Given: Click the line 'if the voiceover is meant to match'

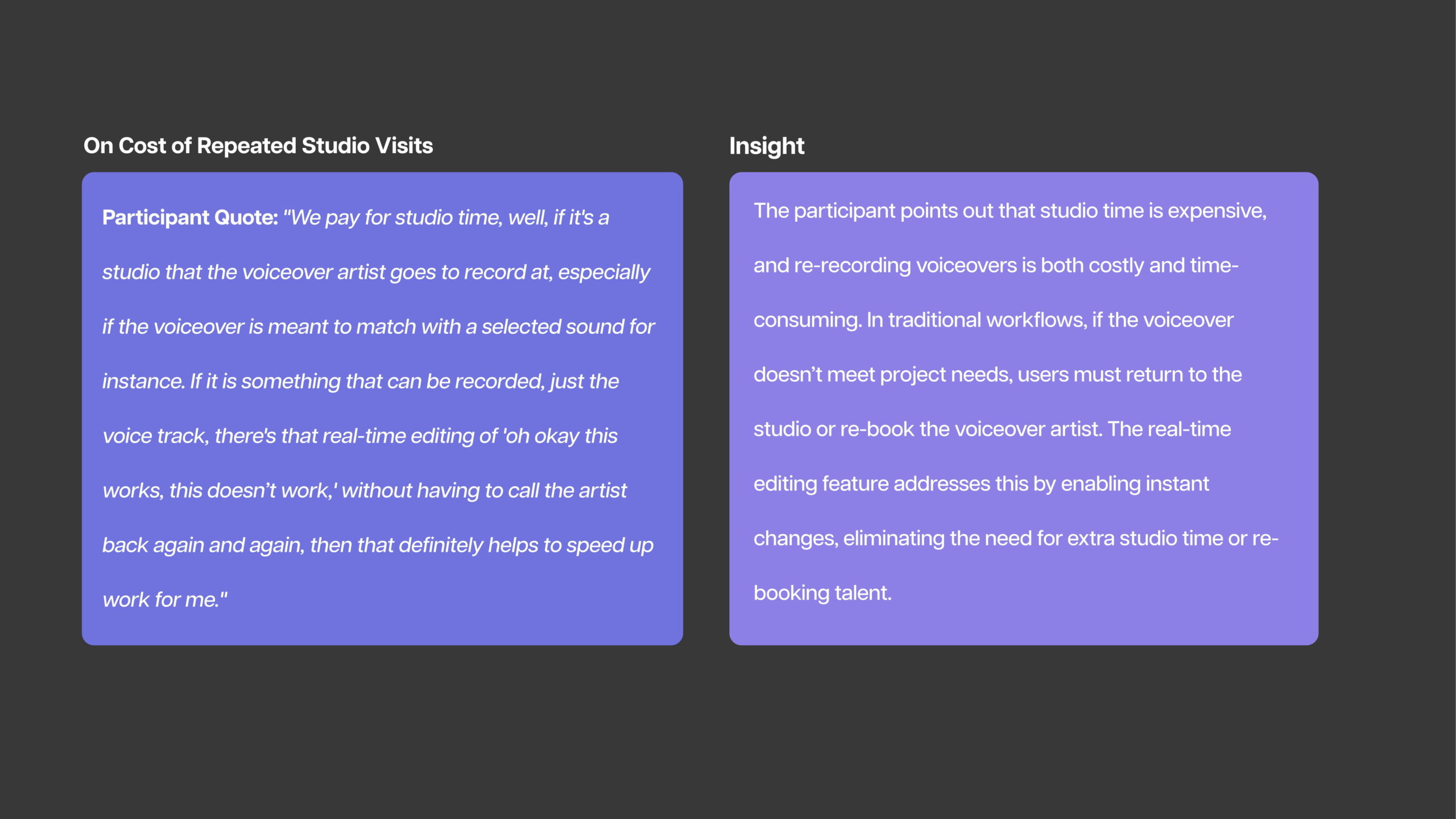Looking at the screenshot, I should pos(378,327).
